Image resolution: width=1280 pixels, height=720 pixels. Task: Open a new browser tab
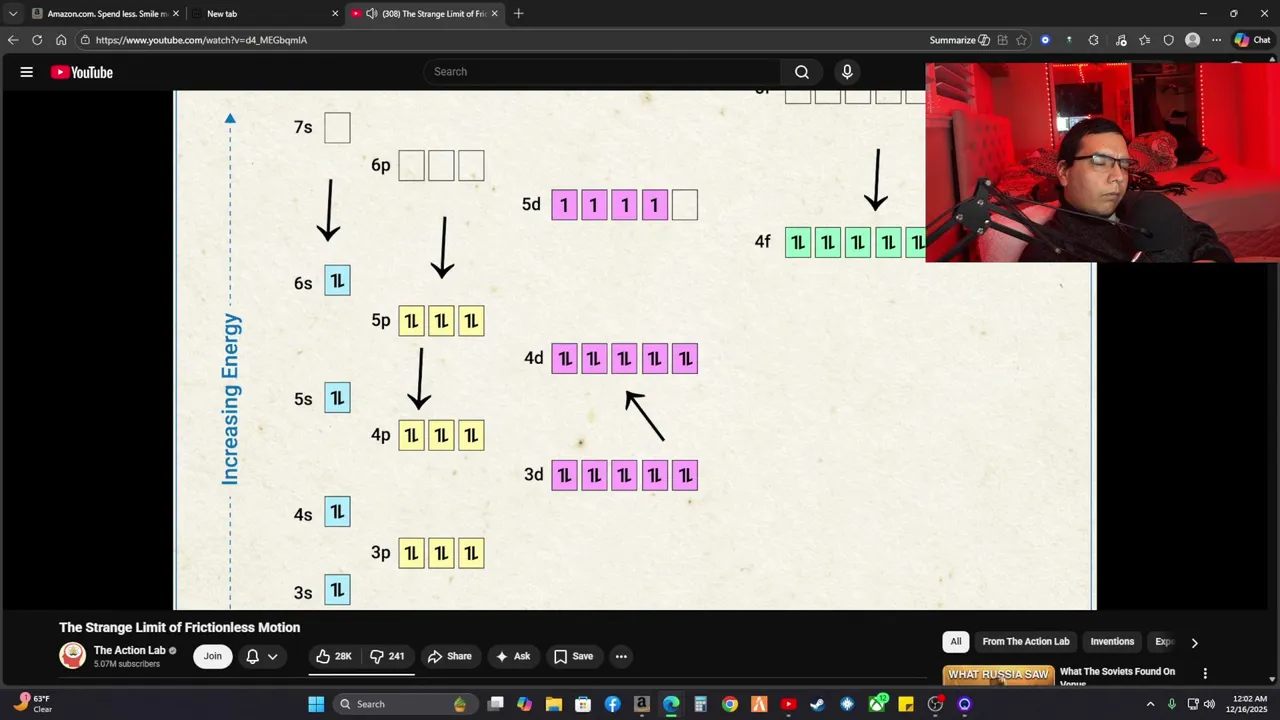point(518,14)
